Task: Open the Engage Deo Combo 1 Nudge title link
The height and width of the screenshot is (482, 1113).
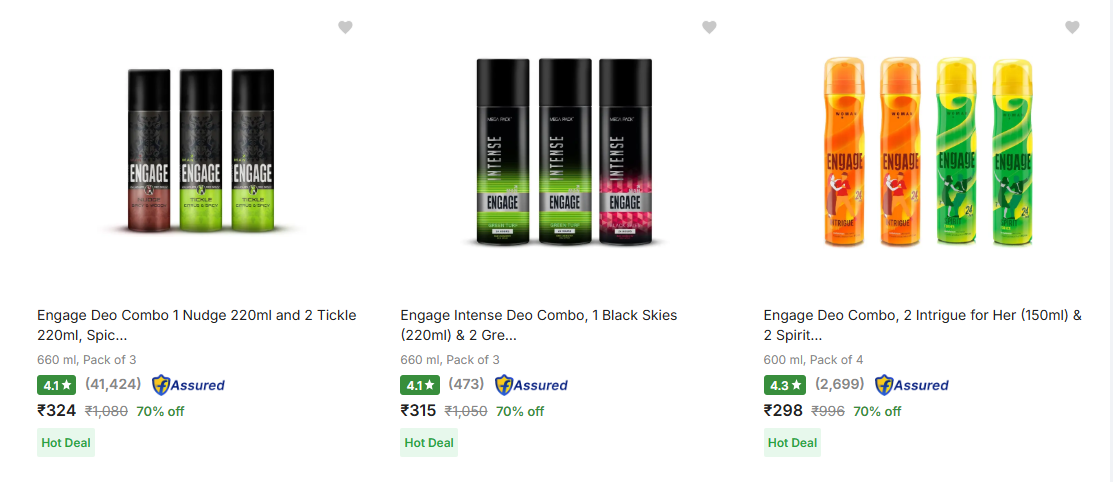Action: pos(197,325)
